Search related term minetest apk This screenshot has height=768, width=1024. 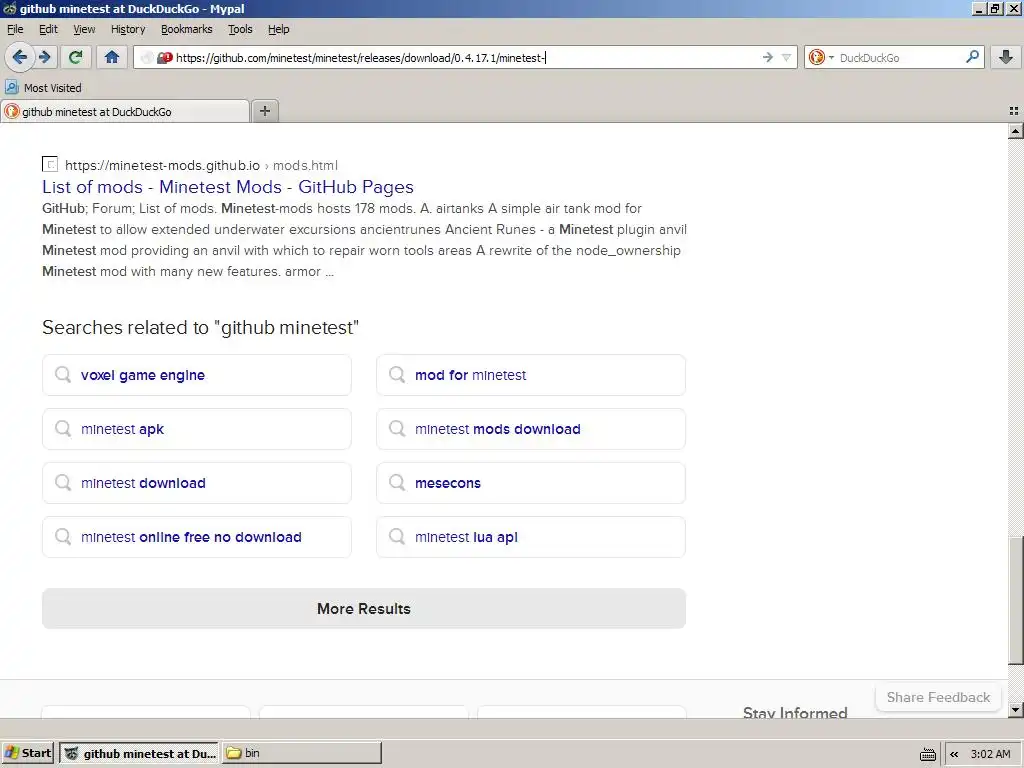(x=197, y=429)
